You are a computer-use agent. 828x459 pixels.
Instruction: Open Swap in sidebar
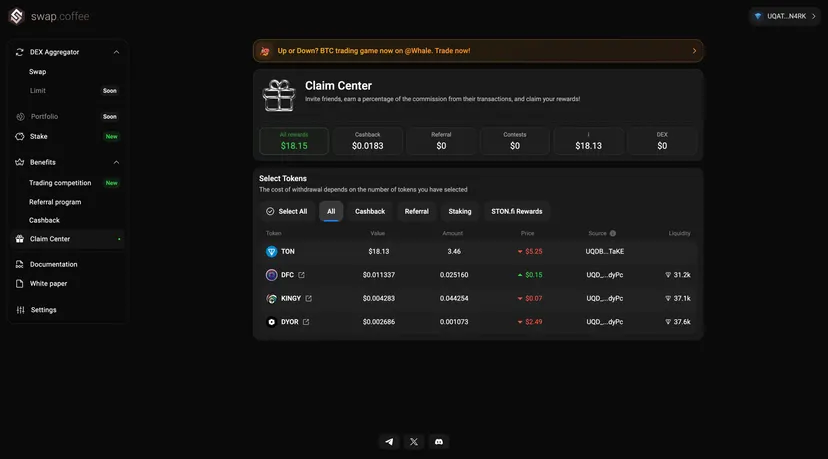[37, 72]
